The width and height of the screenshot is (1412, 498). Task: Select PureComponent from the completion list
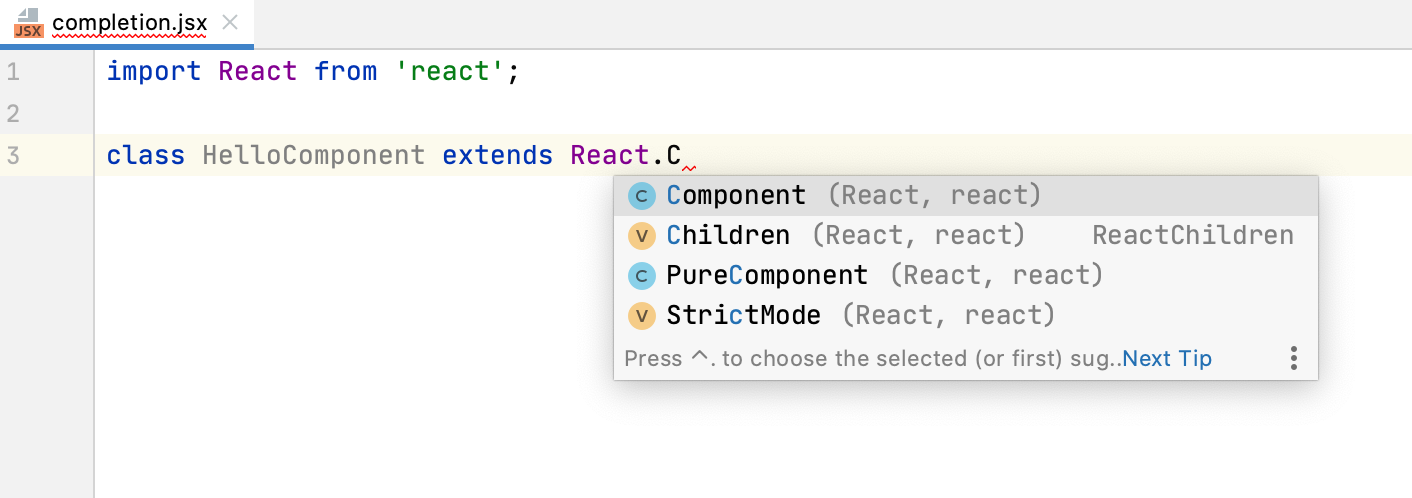tap(767, 276)
